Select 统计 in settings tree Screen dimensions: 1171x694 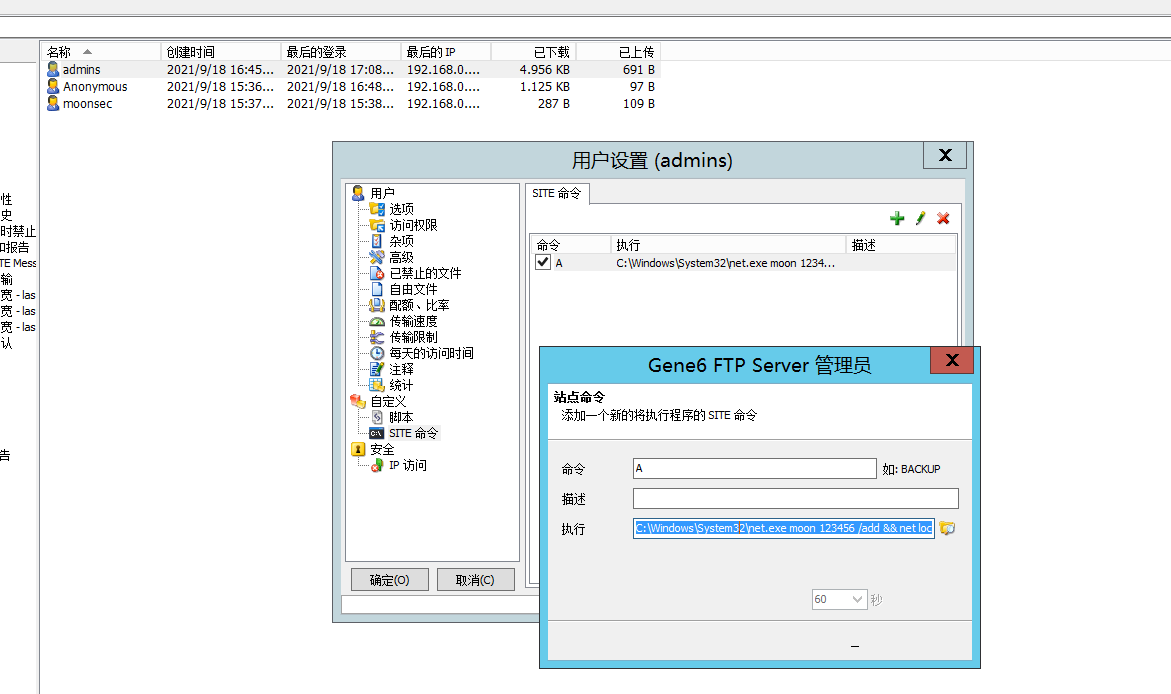coord(401,385)
